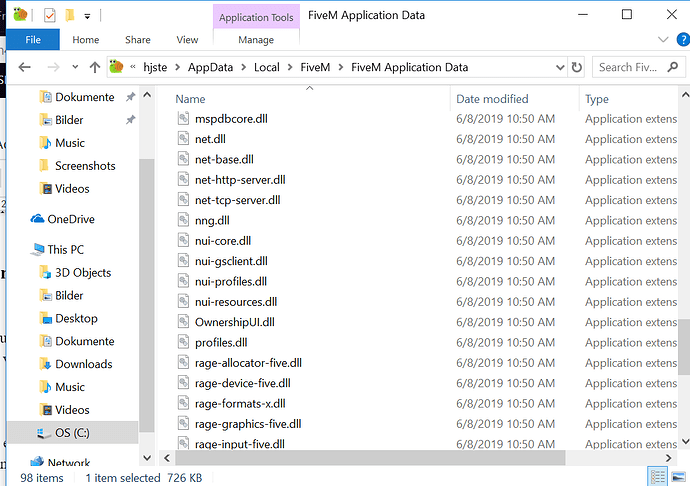Select the net-base.dll file icon
The image size is (690, 486).
[x=183, y=158]
